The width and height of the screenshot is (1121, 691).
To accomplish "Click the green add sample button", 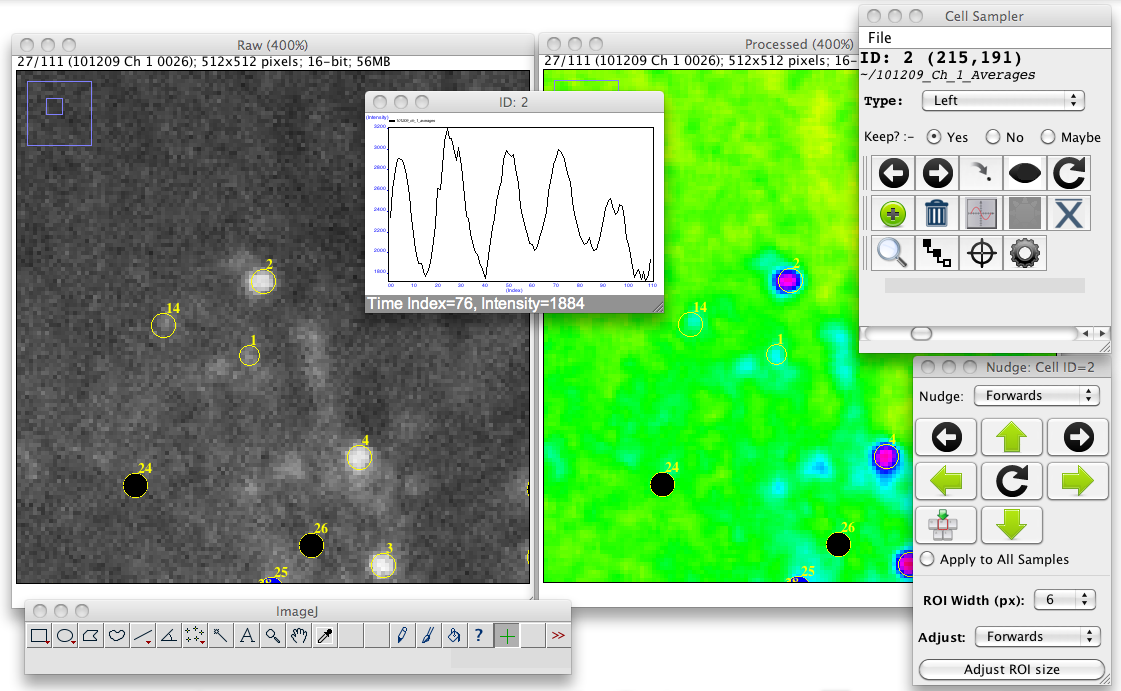I will tap(893, 214).
